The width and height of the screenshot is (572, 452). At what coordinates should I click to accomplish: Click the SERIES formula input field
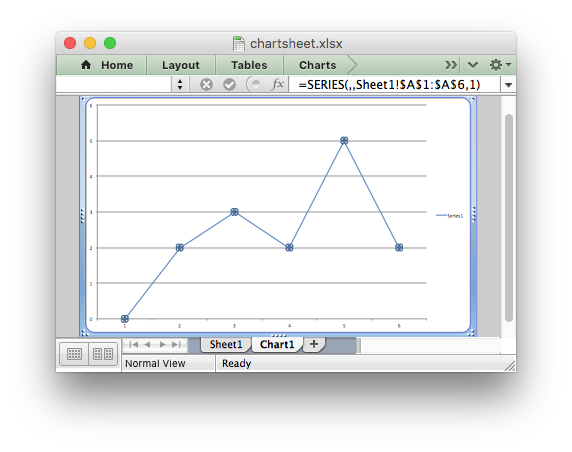pyautogui.click(x=394, y=85)
